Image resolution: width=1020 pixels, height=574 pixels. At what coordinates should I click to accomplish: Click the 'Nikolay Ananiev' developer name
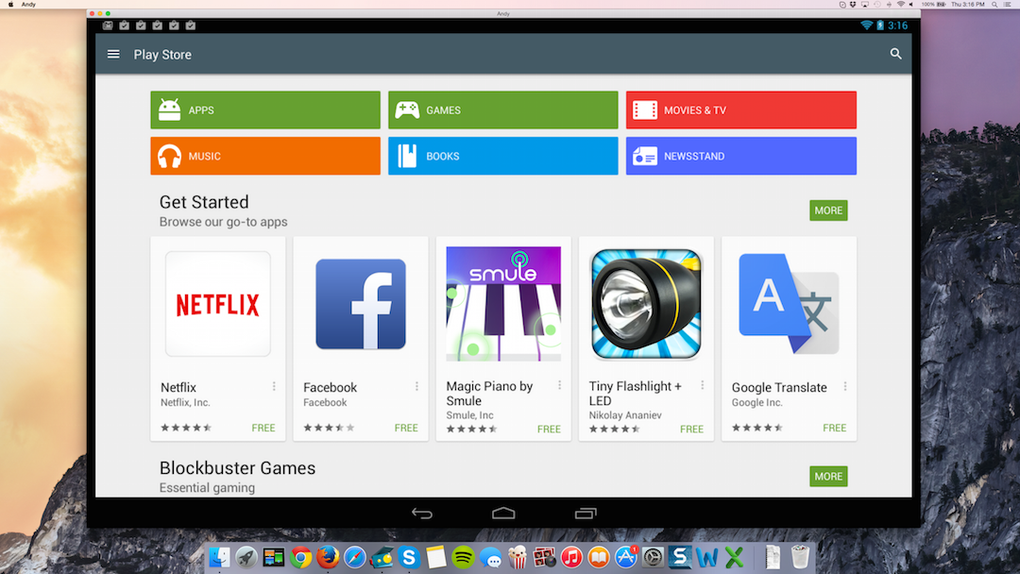pyautogui.click(x=625, y=415)
